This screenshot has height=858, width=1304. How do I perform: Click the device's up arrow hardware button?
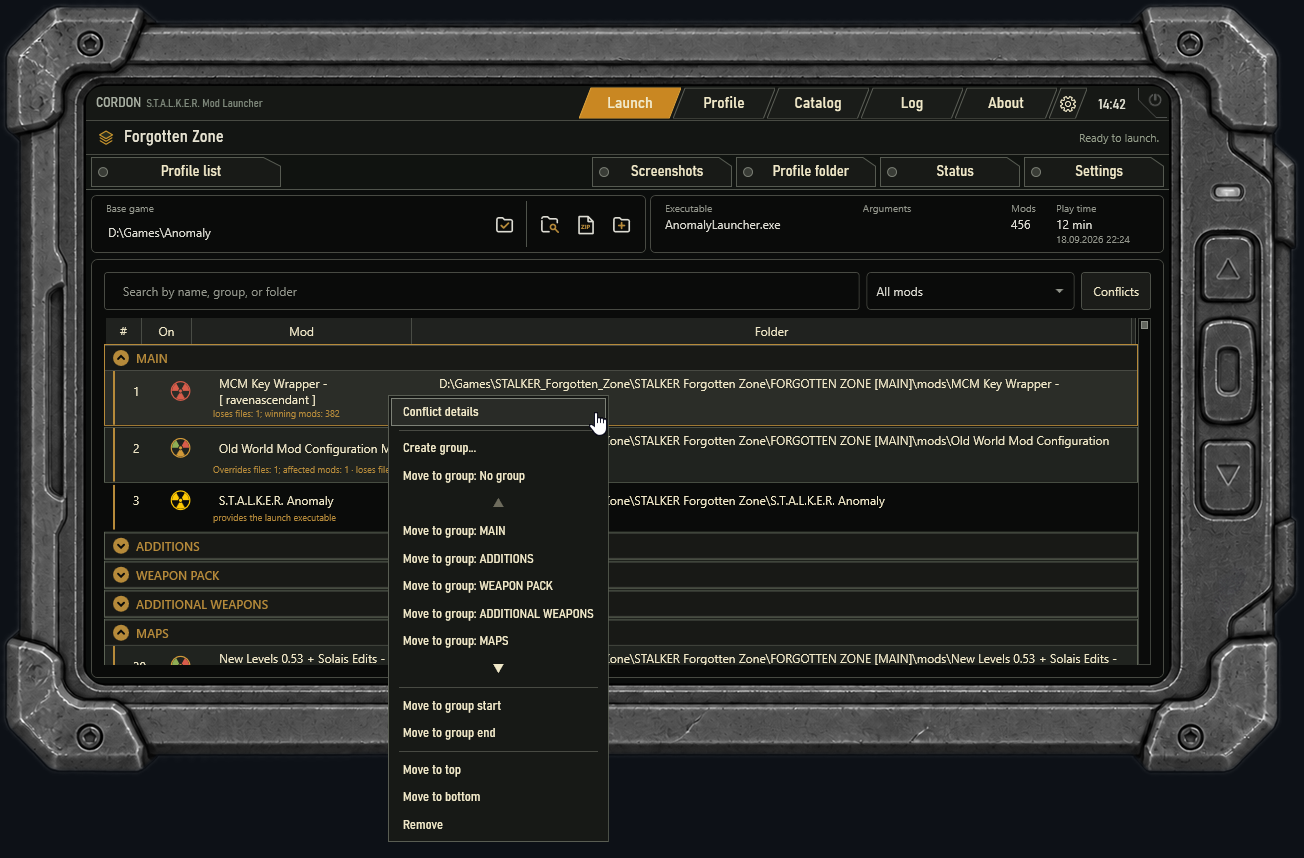(x=1228, y=270)
